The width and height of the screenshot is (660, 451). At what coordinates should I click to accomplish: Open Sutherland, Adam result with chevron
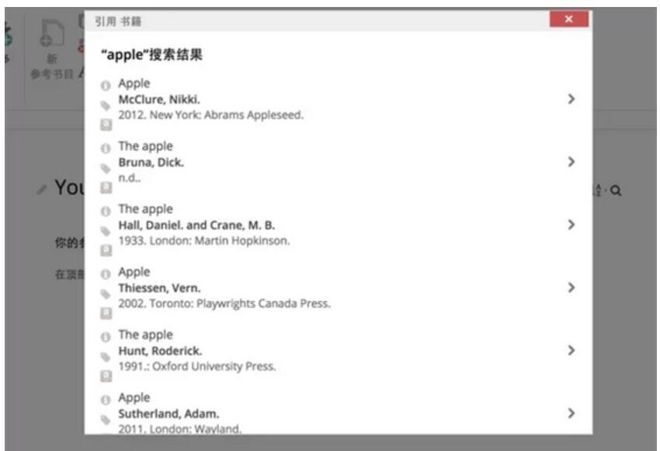[571, 413]
